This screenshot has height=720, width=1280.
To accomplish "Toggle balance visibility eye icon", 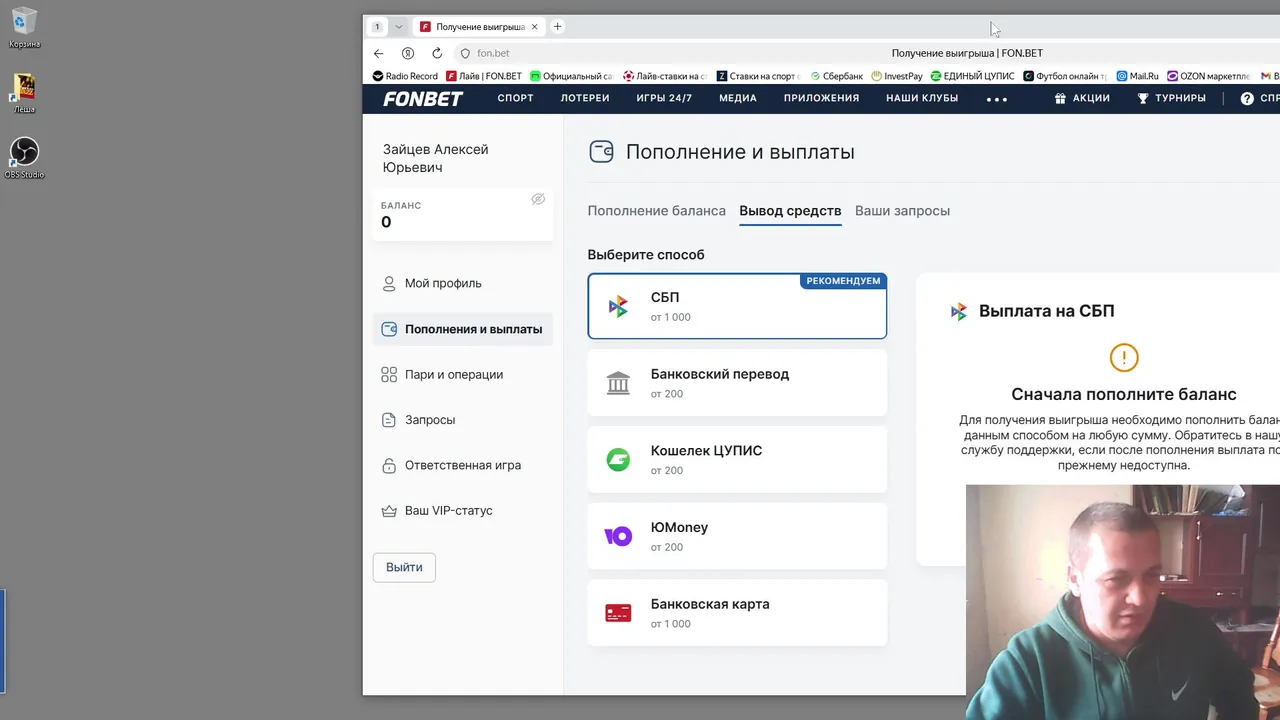I will click(538, 199).
